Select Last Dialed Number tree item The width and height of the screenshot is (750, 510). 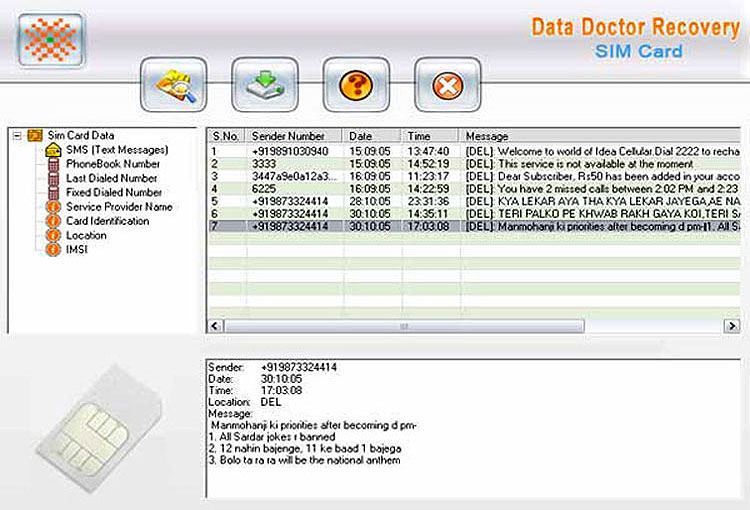111,178
